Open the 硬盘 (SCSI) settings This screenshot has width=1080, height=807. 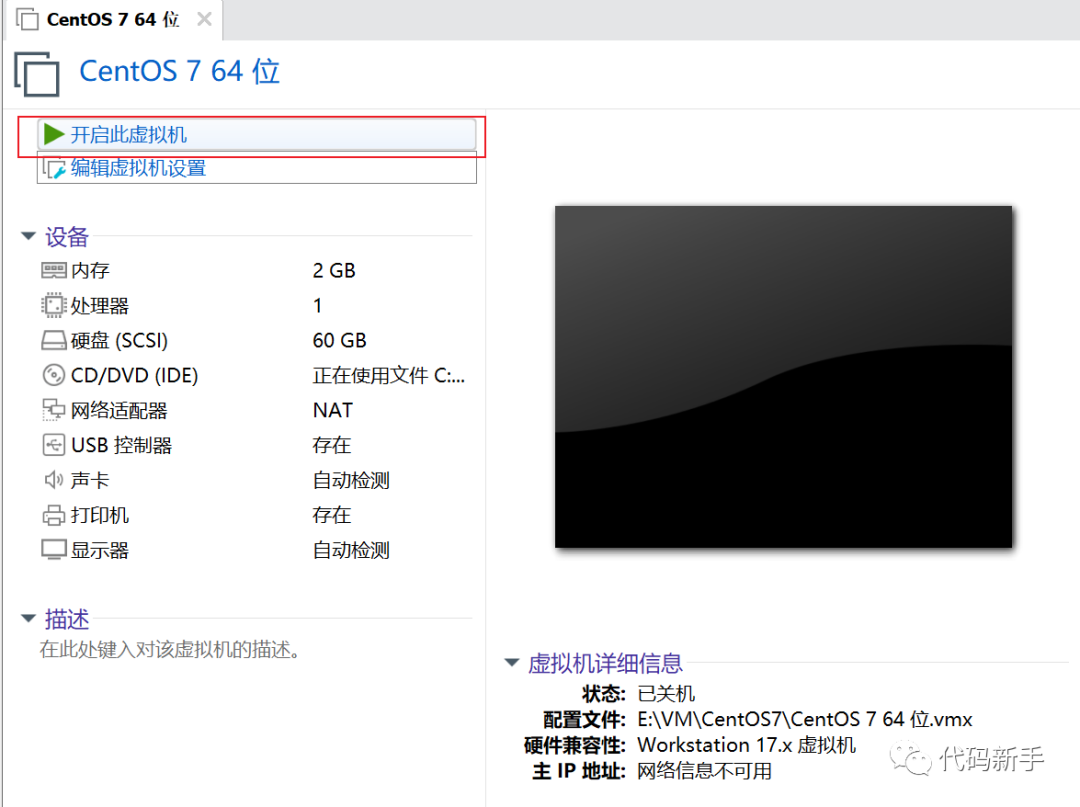(119, 341)
